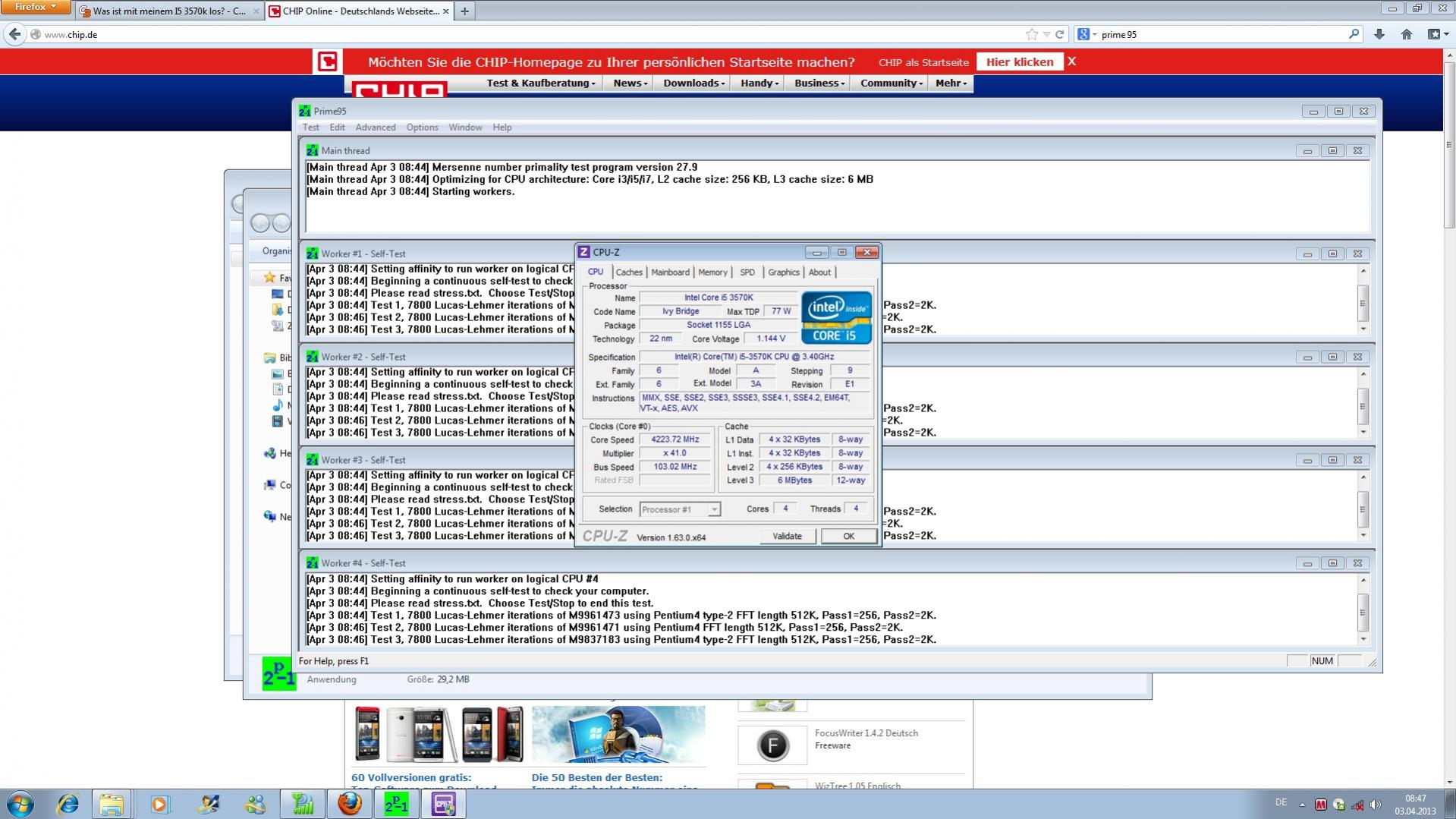The image size is (1456, 819).
Task: Click the Worker #1 window icon
Action: [312, 254]
